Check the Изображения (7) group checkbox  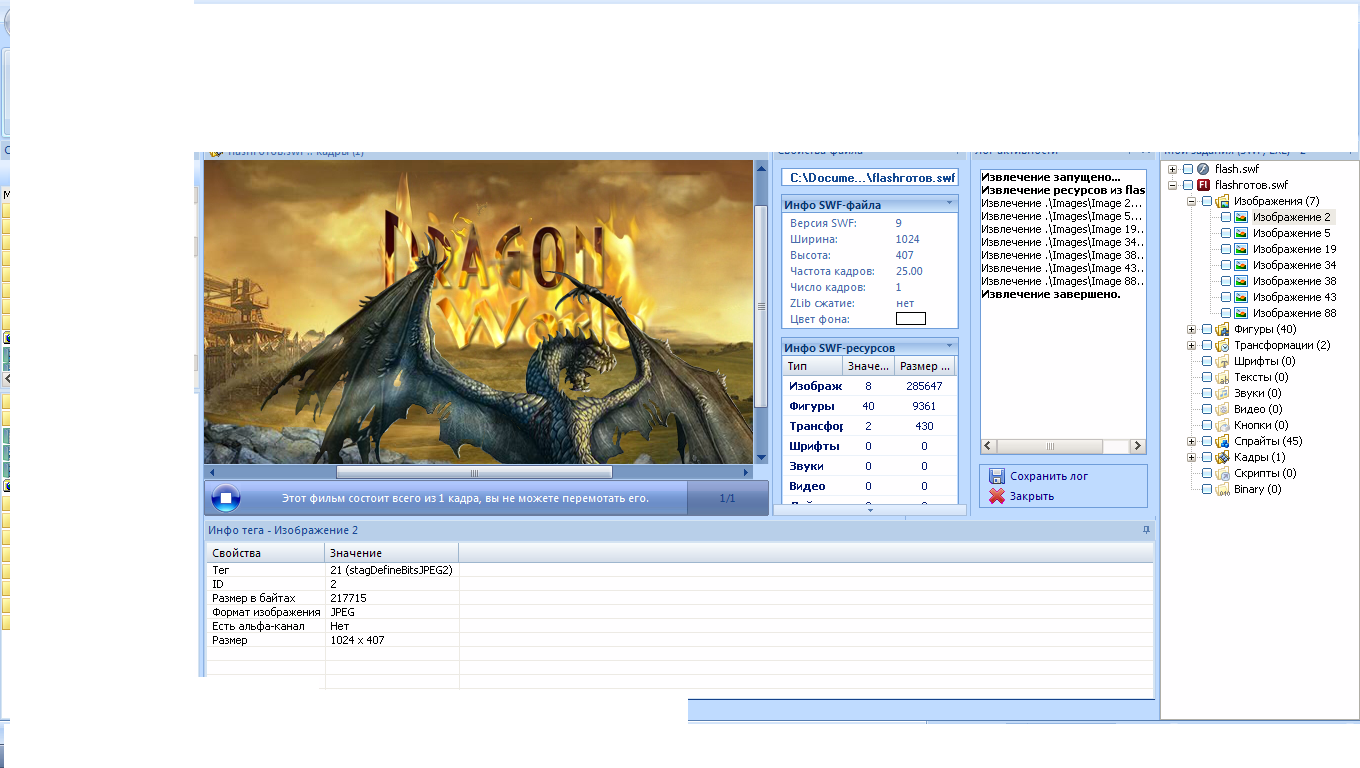pos(1207,201)
